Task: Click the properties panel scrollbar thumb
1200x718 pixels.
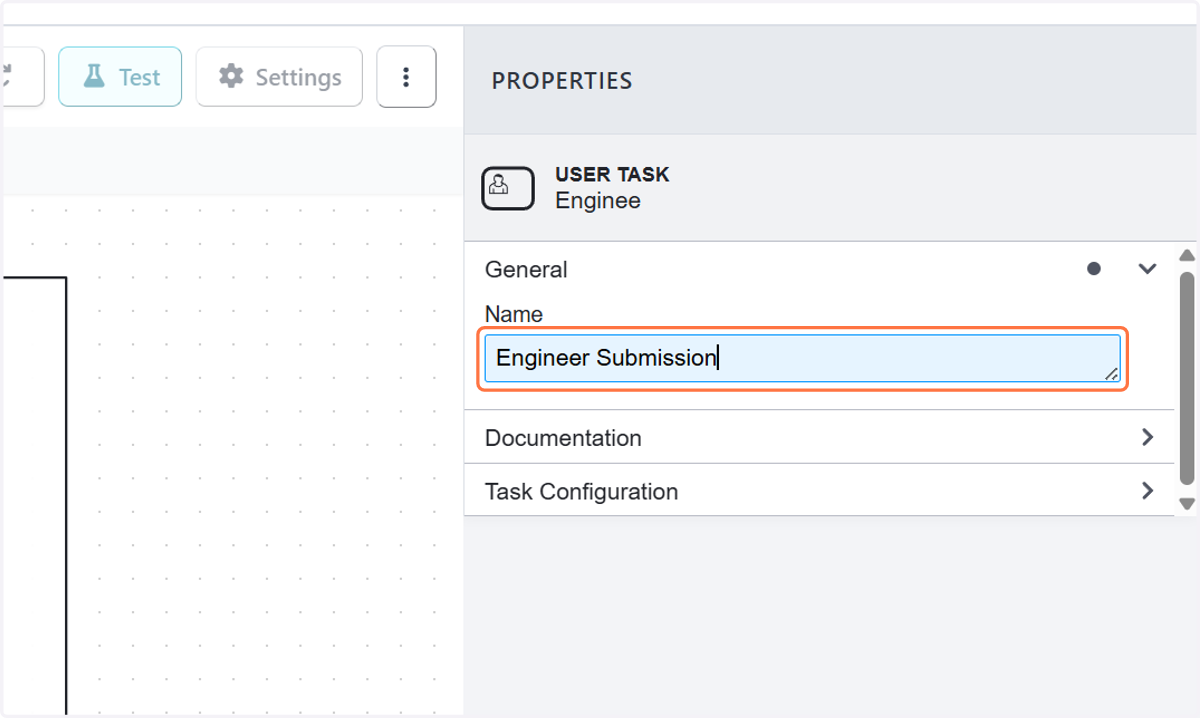Action: pos(1187,380)
